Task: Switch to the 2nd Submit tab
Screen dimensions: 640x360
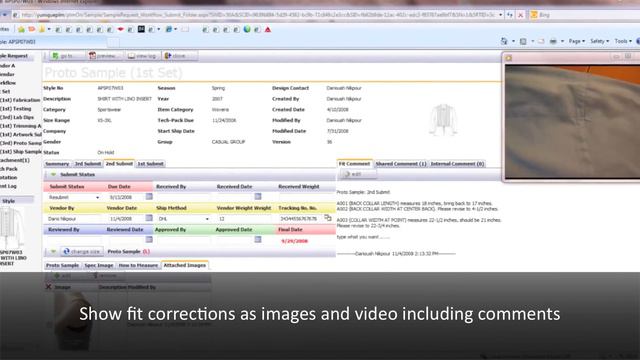Action: [119, 163]
